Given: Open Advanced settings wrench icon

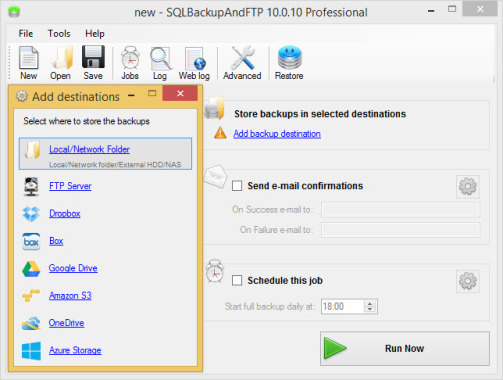Looking at the screenshot, I should [x=243, y=58].
